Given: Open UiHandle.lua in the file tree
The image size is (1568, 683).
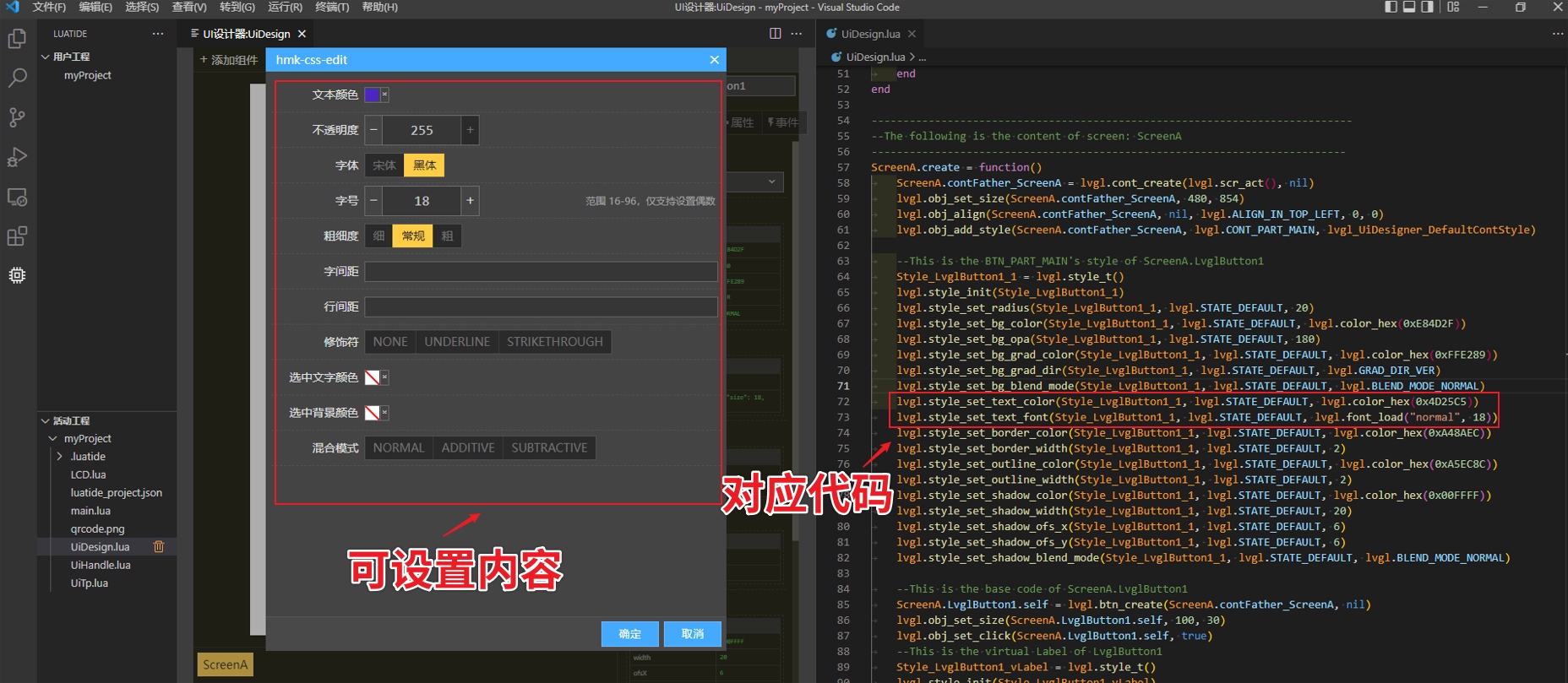Looking at the screenshot, I should 101,565.
